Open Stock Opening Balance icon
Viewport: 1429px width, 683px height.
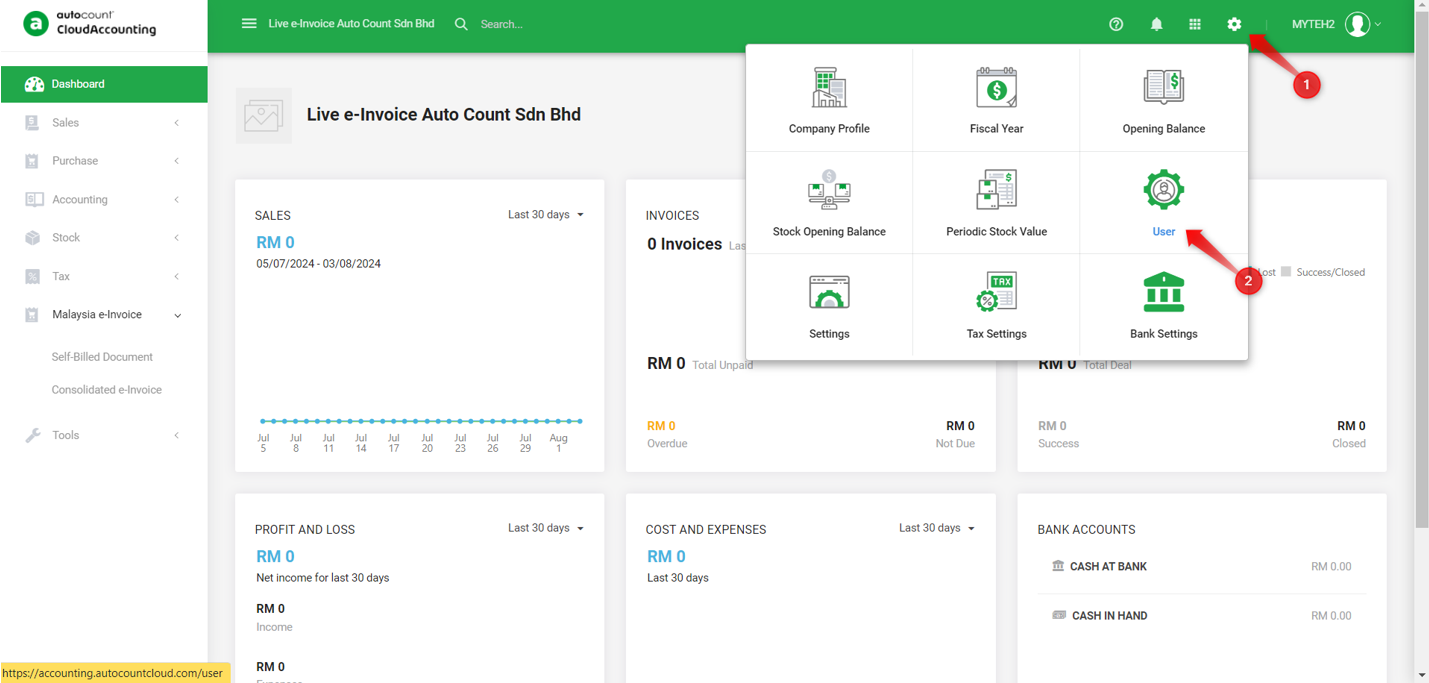829,189
